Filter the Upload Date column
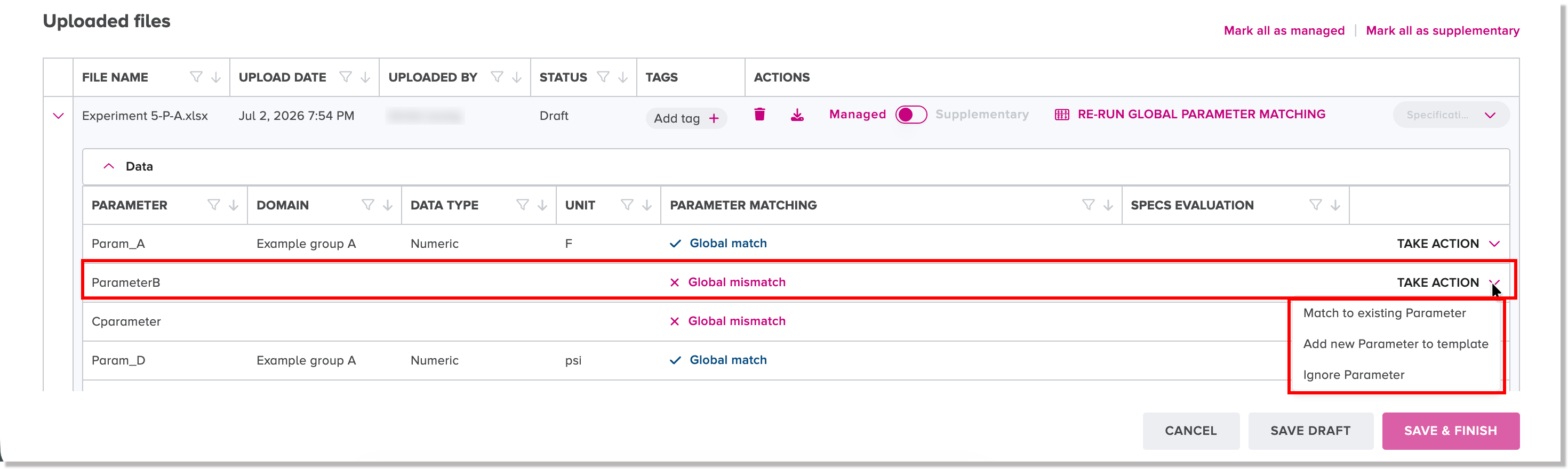Viewport: 1568px width, 469px height. (x=346, y=77)
